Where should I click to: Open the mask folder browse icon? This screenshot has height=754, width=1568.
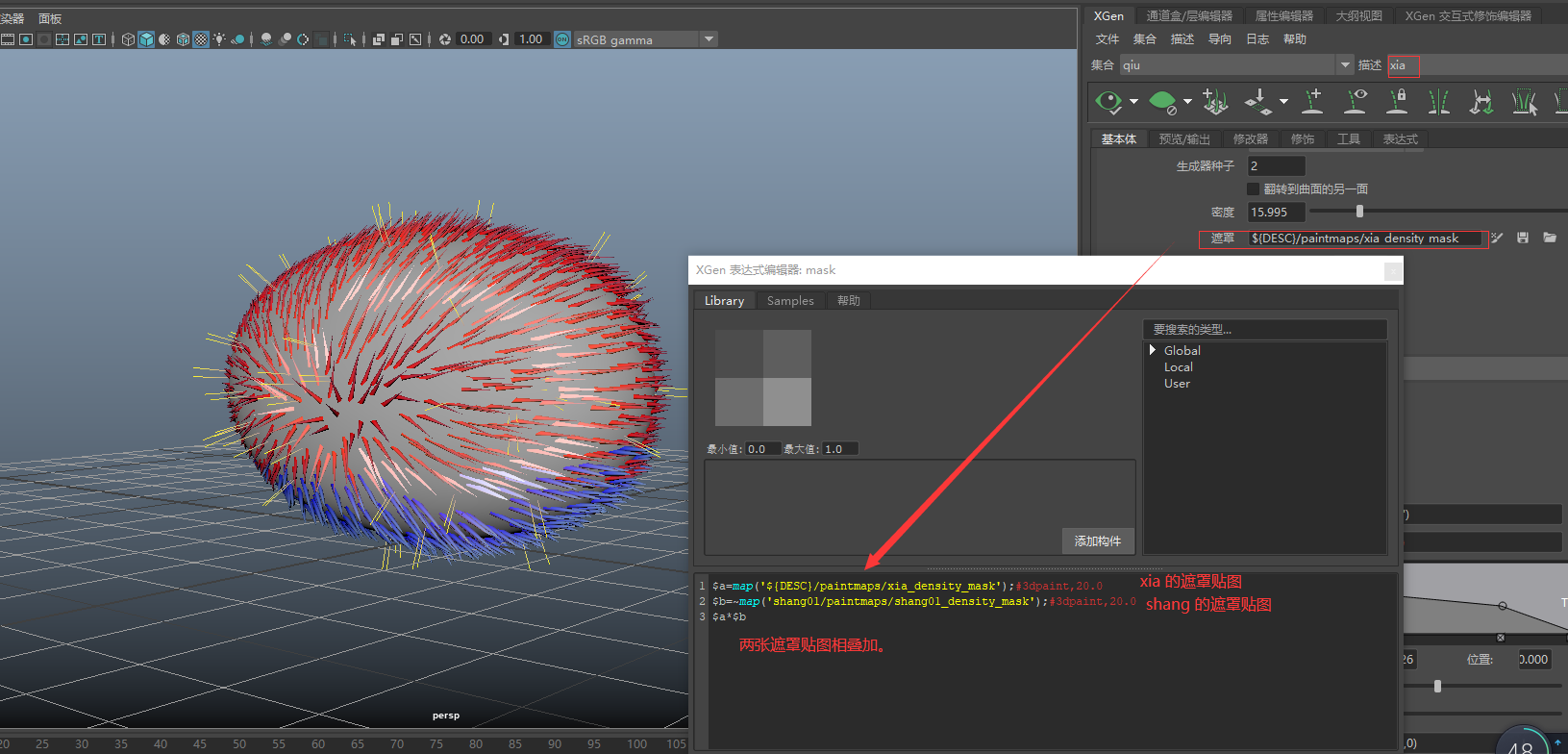1550,238
